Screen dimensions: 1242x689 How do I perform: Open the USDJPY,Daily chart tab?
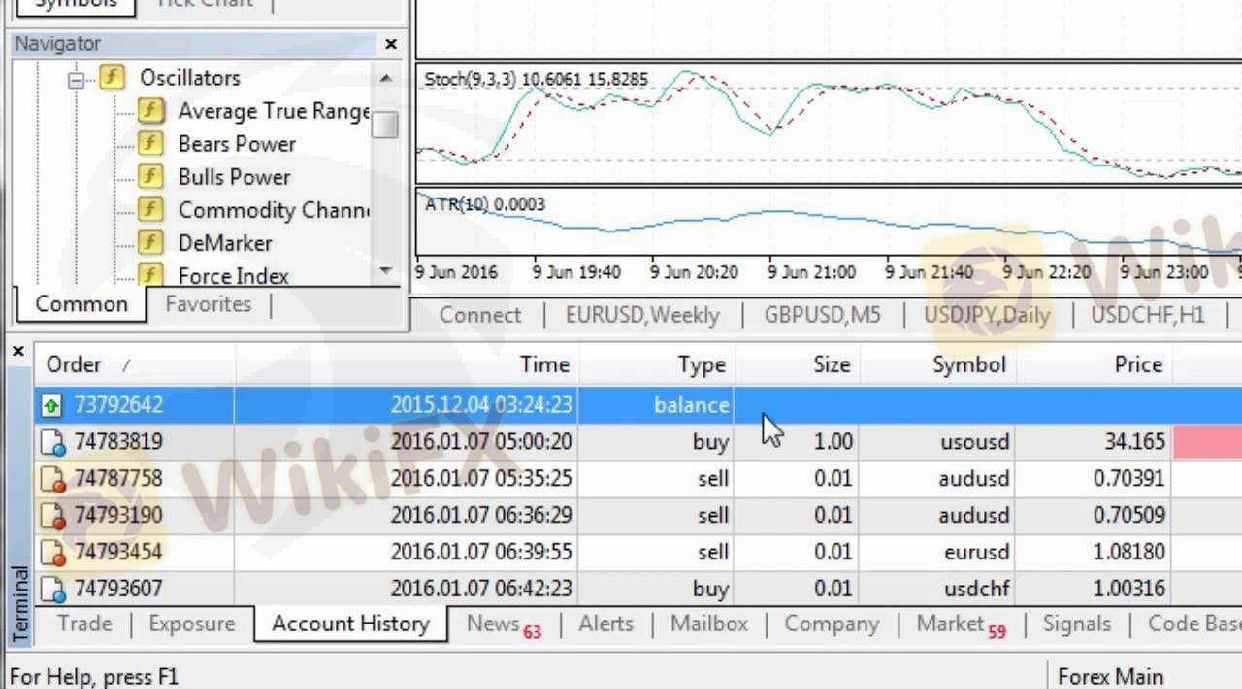(x=987, y=315)
